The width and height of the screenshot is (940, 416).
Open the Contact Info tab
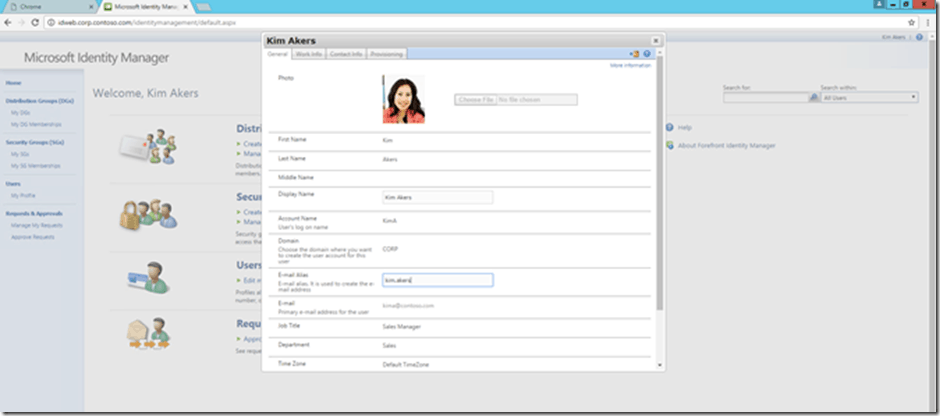click(346, 54)
